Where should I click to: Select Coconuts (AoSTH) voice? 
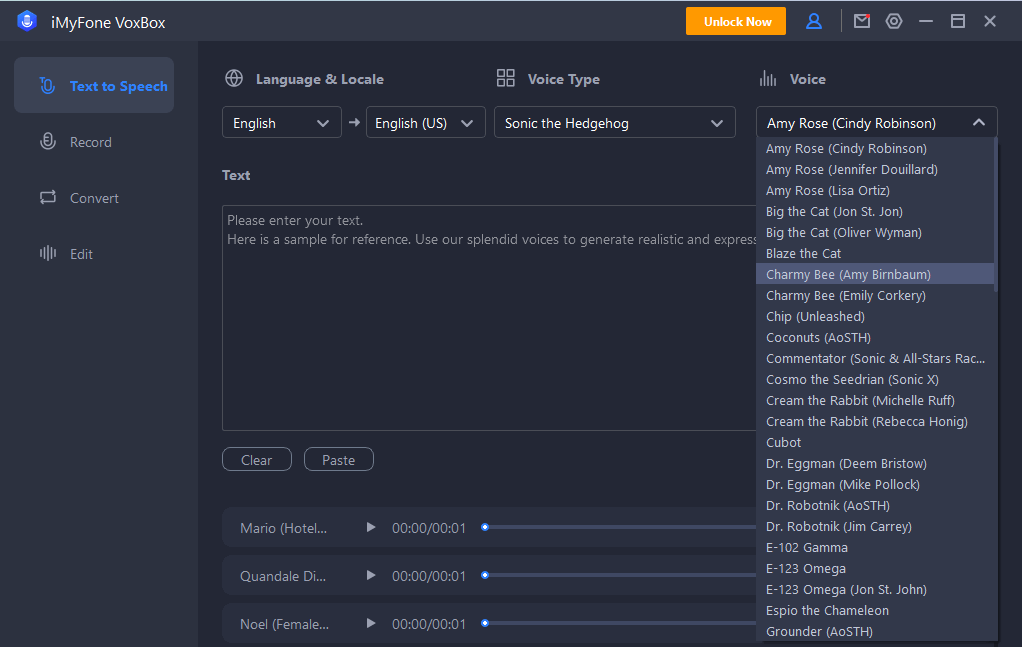(x=875, y=338)
